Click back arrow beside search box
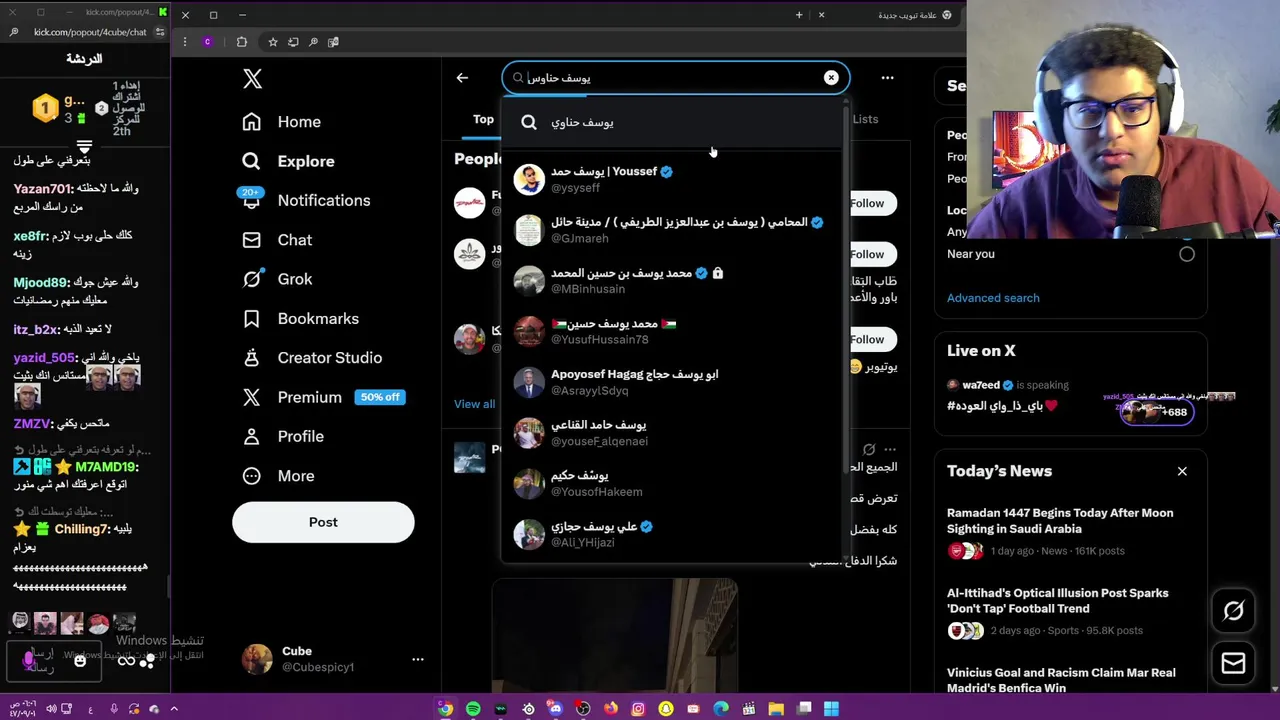This screenshot has width=1280, height=720. click(462, 78)
